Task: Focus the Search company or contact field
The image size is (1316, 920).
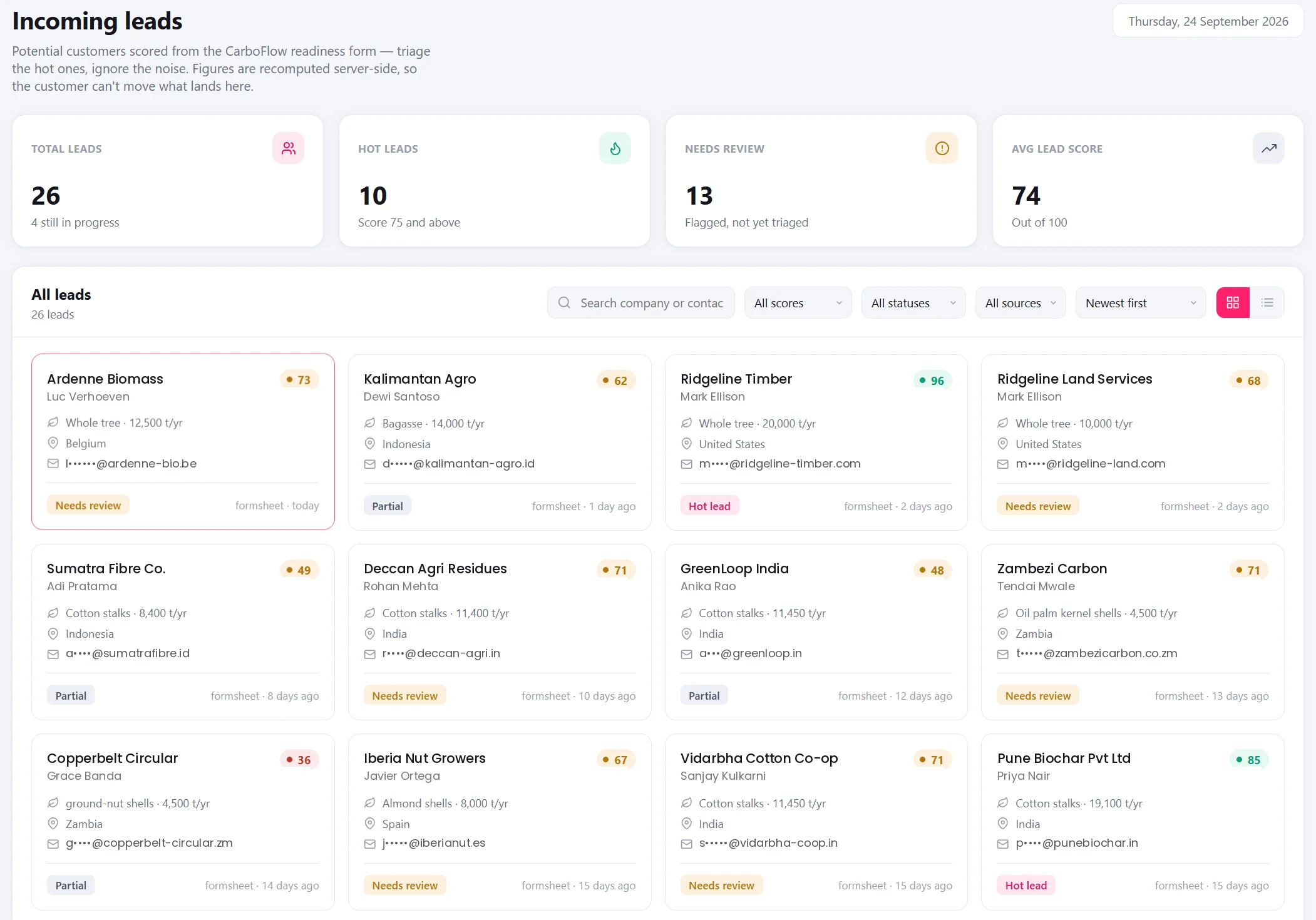Action: (x=641, y=303)
